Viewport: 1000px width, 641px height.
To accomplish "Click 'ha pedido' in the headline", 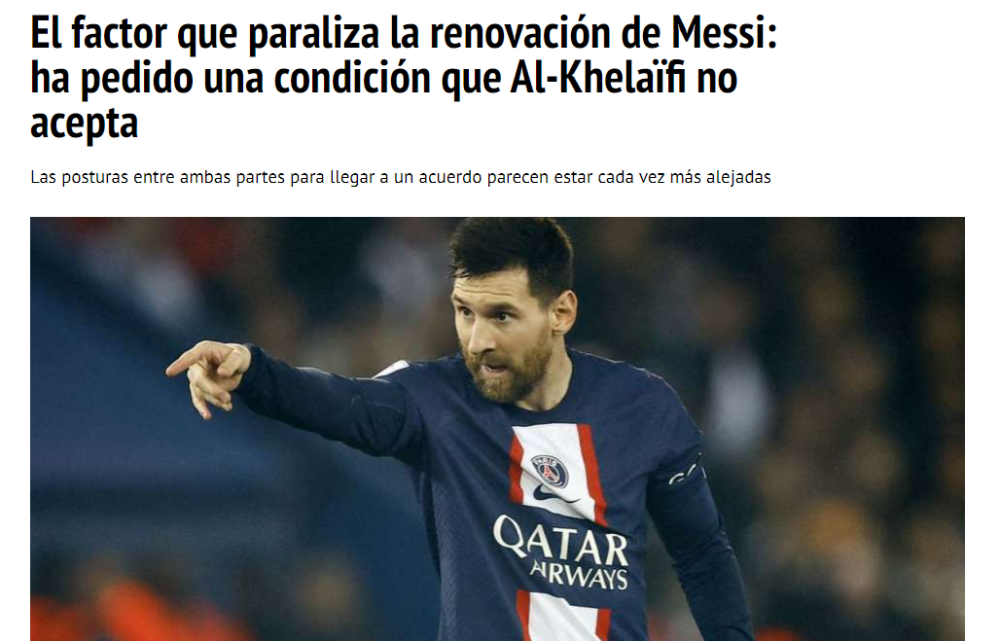I will pos(112,78).
